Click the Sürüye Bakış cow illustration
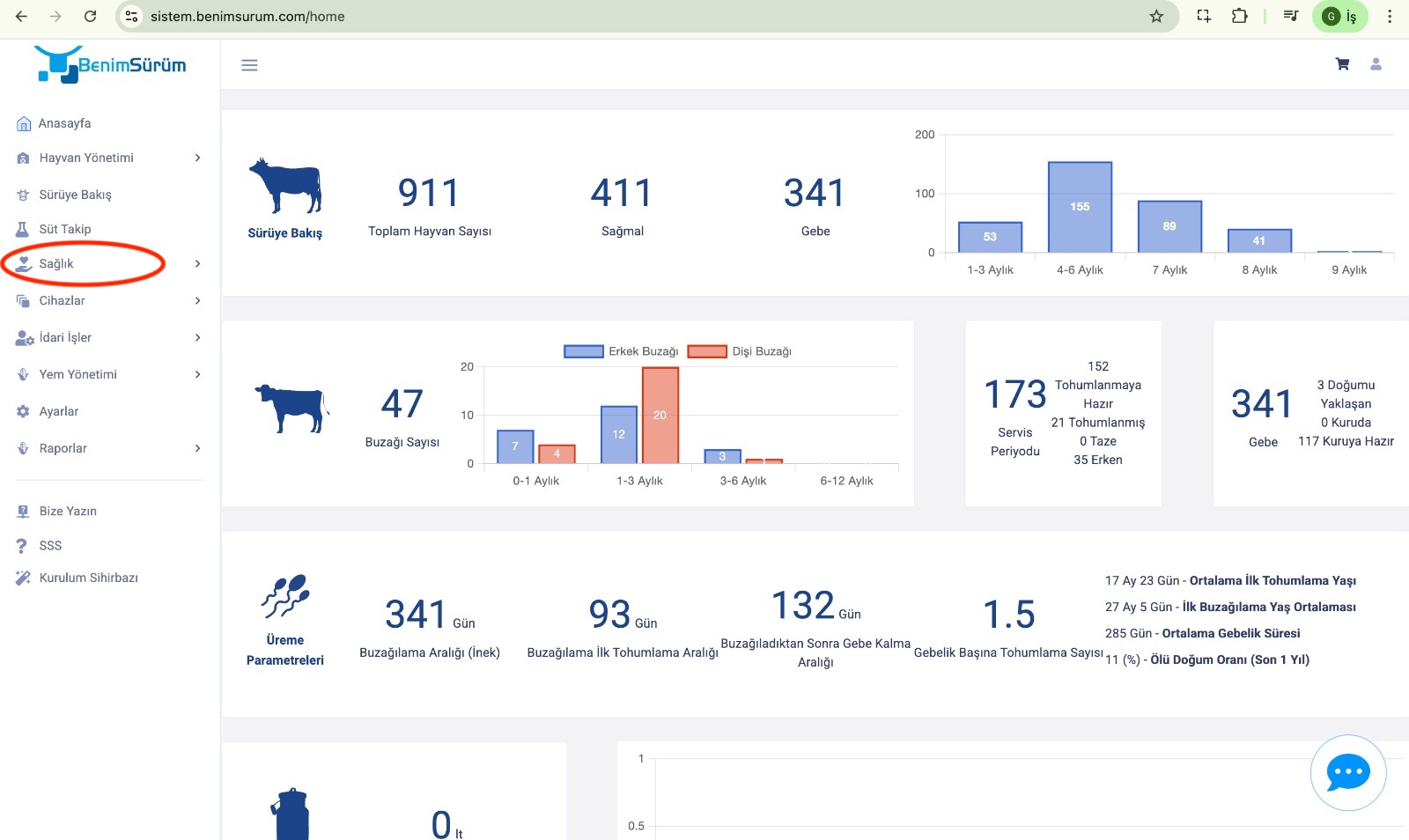Screen dimensions: 1409x840 coord(285,186)
